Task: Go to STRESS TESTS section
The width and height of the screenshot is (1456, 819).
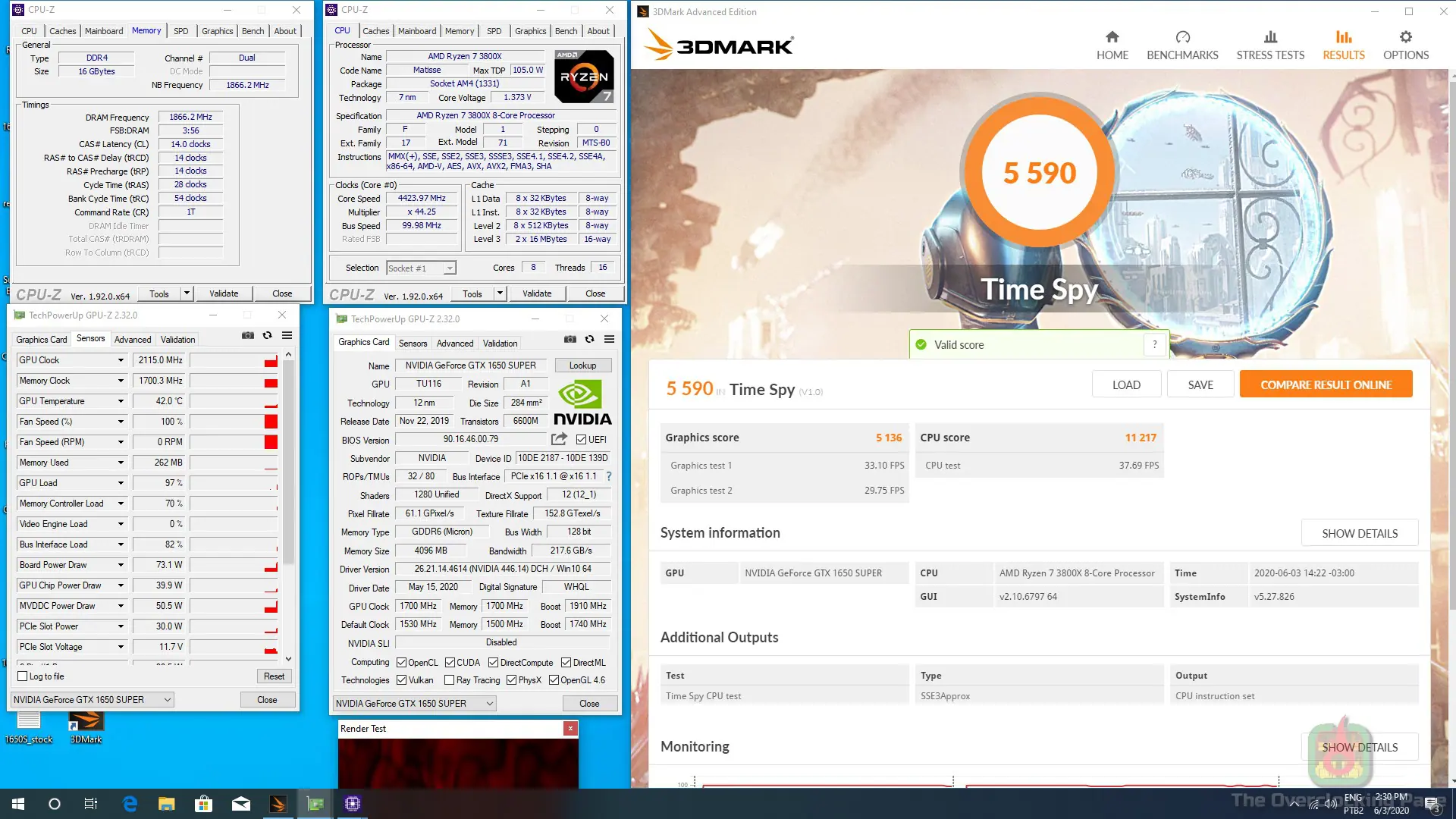Action: point(1270,45)
